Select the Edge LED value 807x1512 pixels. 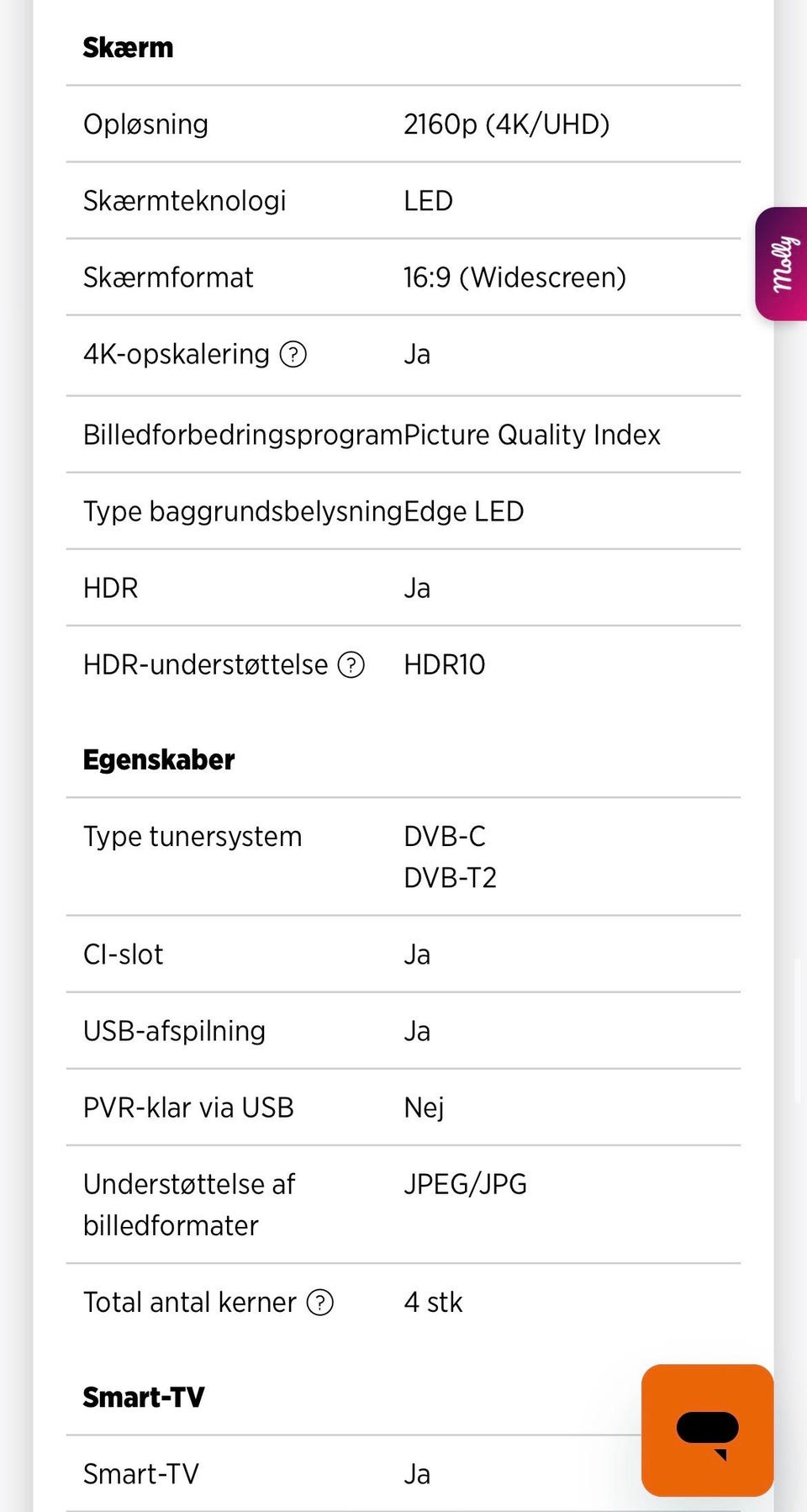[464, 511]
